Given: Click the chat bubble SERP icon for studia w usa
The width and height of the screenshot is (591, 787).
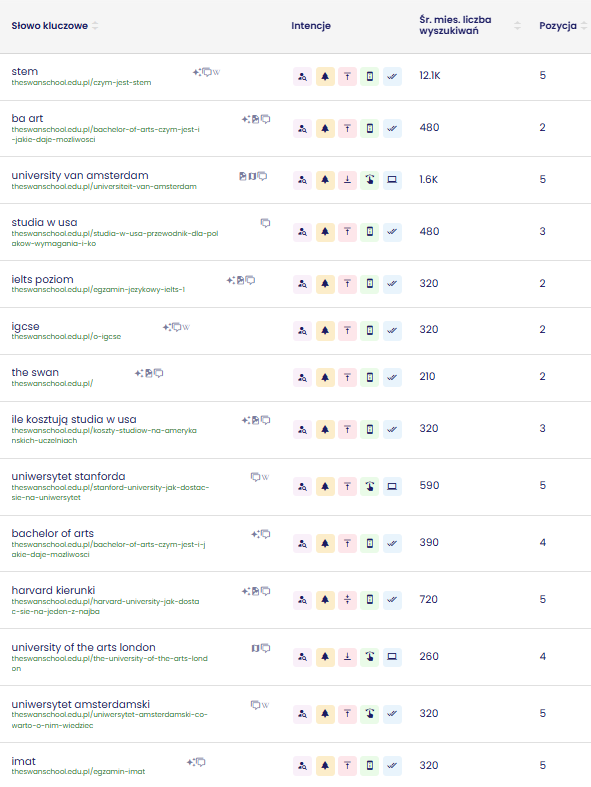Looking at the screenshot, I should (266, 223).
